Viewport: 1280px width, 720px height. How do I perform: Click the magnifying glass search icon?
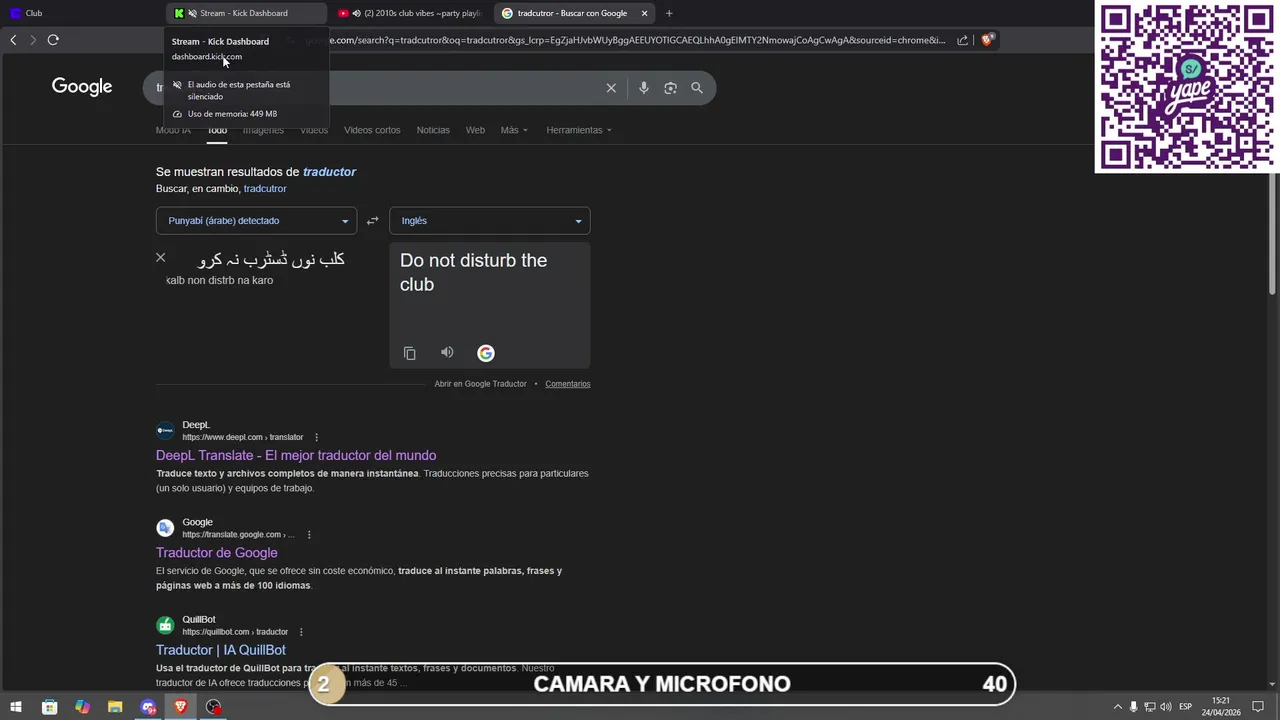click(x=697, y=88)
